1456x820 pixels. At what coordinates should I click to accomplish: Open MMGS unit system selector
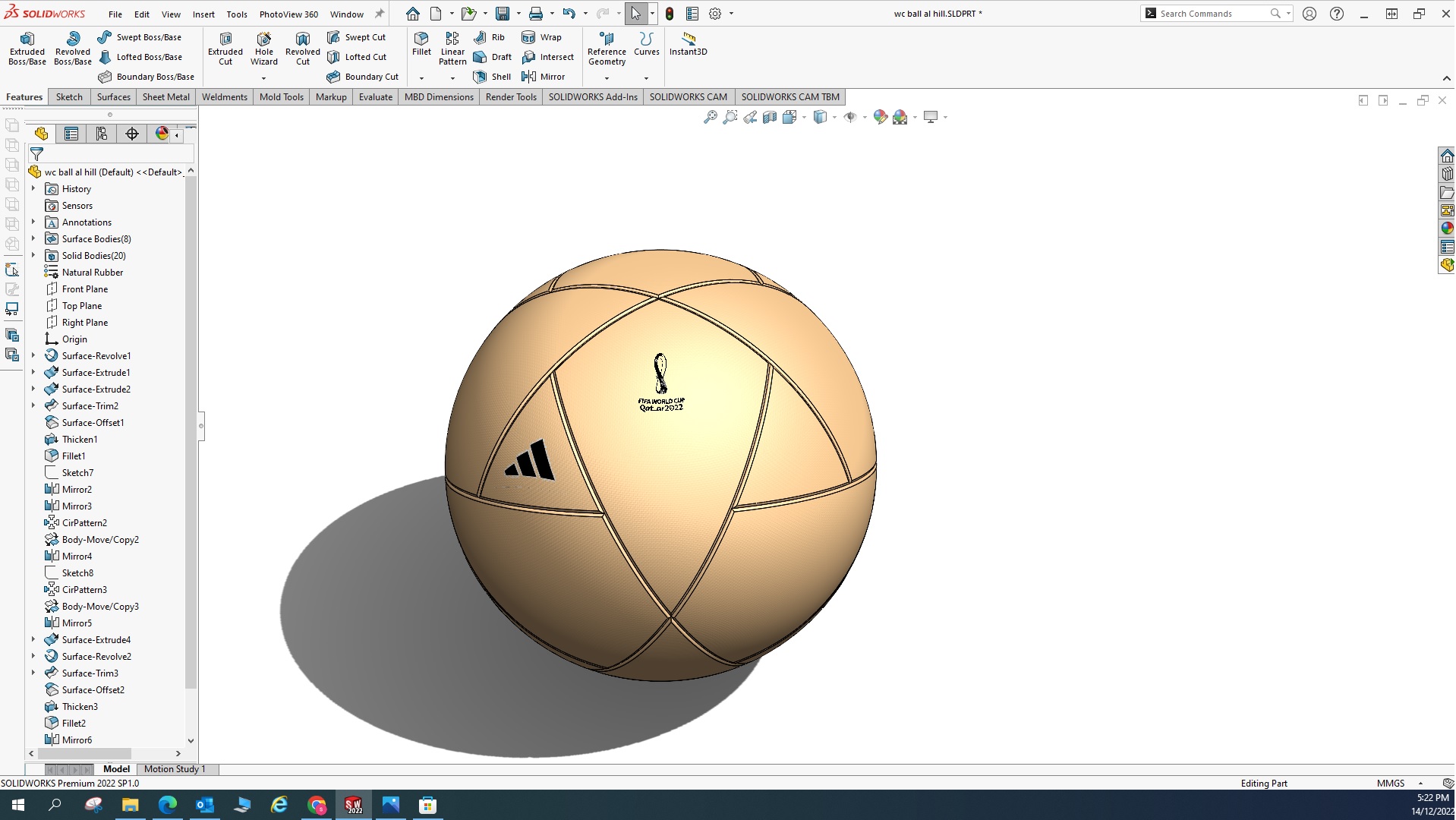(1391, 783)
